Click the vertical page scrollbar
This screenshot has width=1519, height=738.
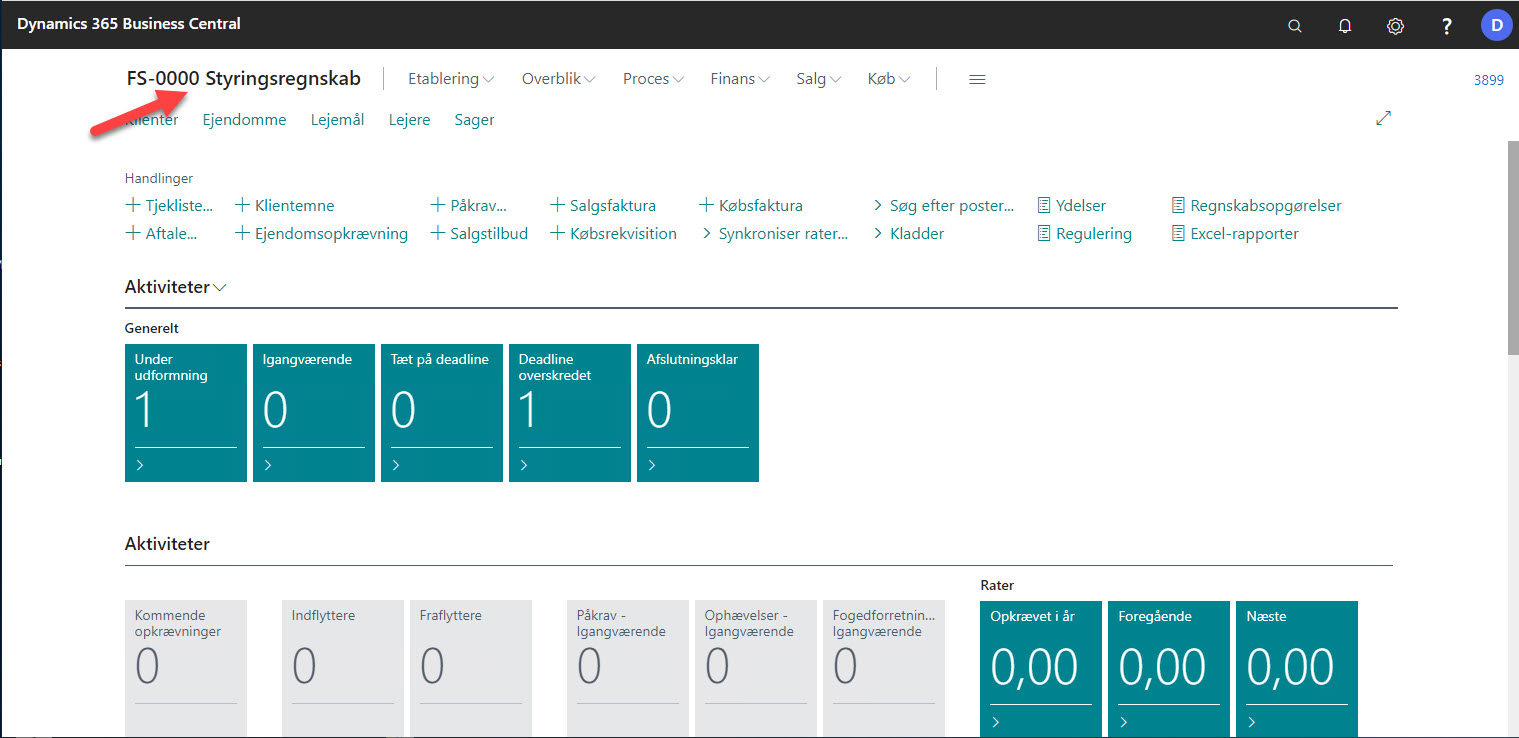[x=1512, y=248]
